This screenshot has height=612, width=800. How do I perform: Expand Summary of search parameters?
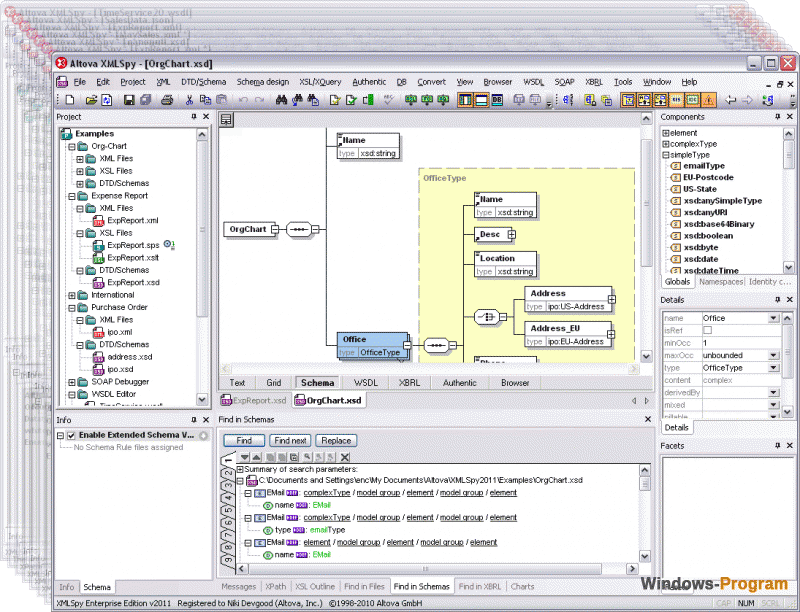click(240, 469)
